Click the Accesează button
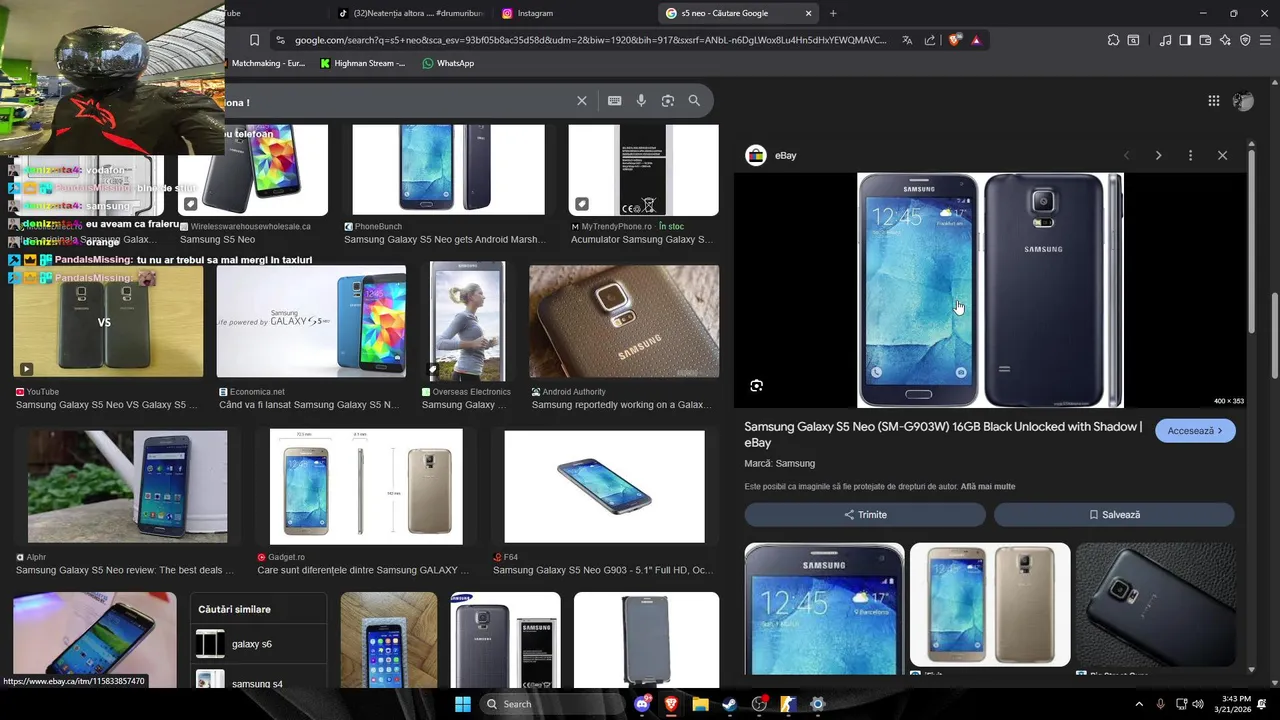 pos(1195,431)
